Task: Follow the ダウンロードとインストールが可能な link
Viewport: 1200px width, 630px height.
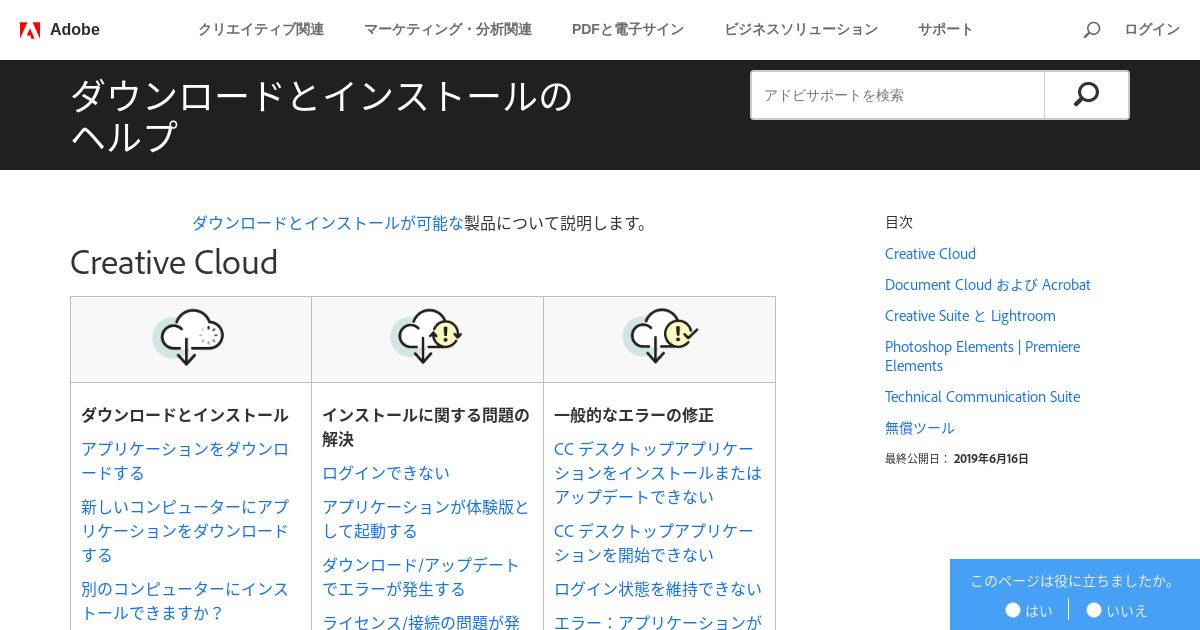Action: click(x=328, y=223)
